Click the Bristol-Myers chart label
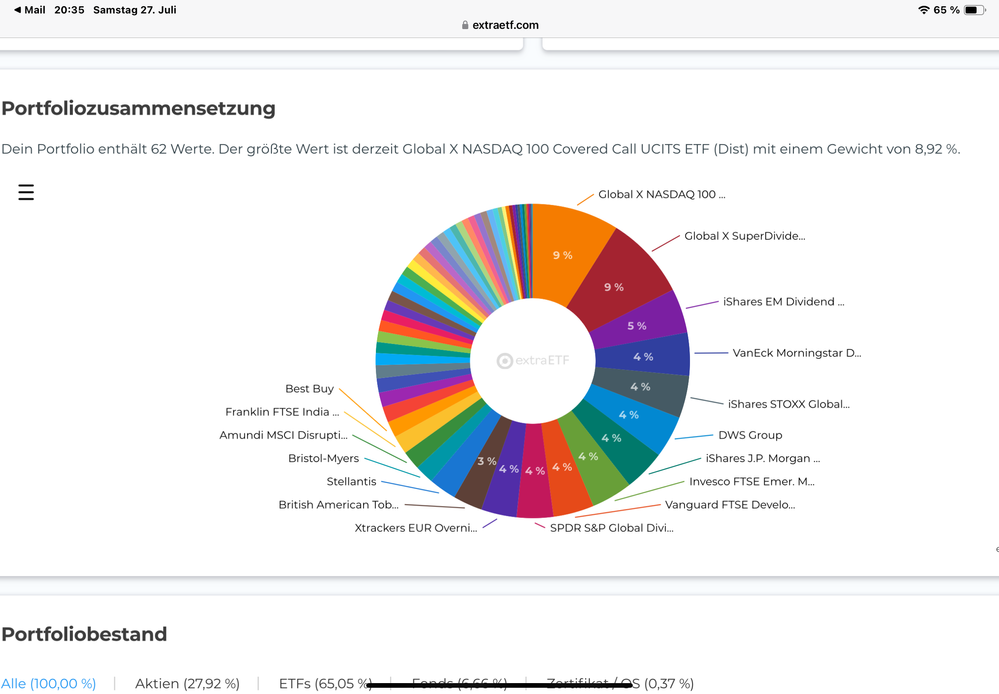 [323, 459]
